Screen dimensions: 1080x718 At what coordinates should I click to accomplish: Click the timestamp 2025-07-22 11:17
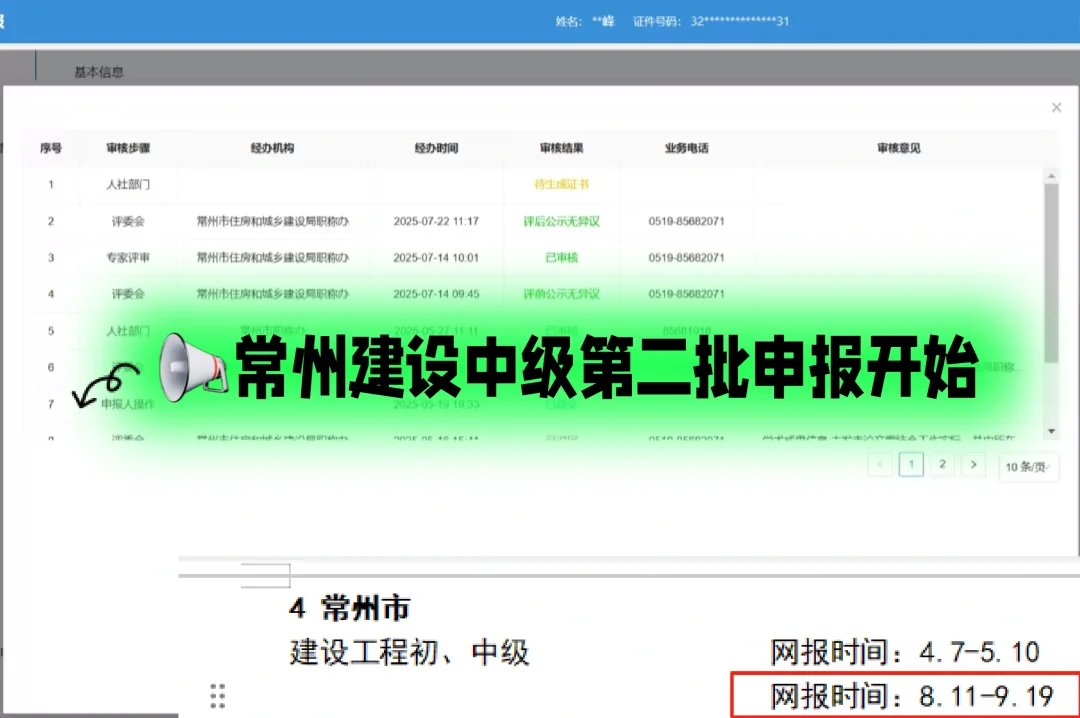point(436,221)
